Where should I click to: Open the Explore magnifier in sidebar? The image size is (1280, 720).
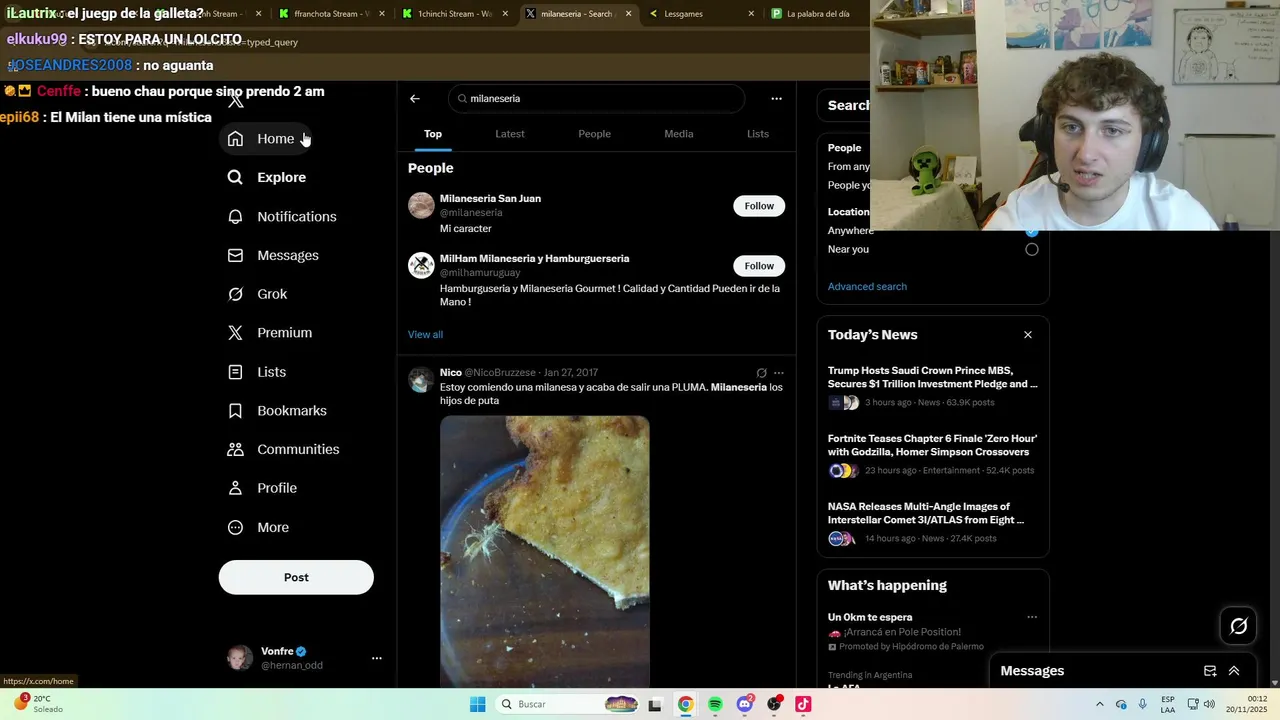tap(235, 177)
